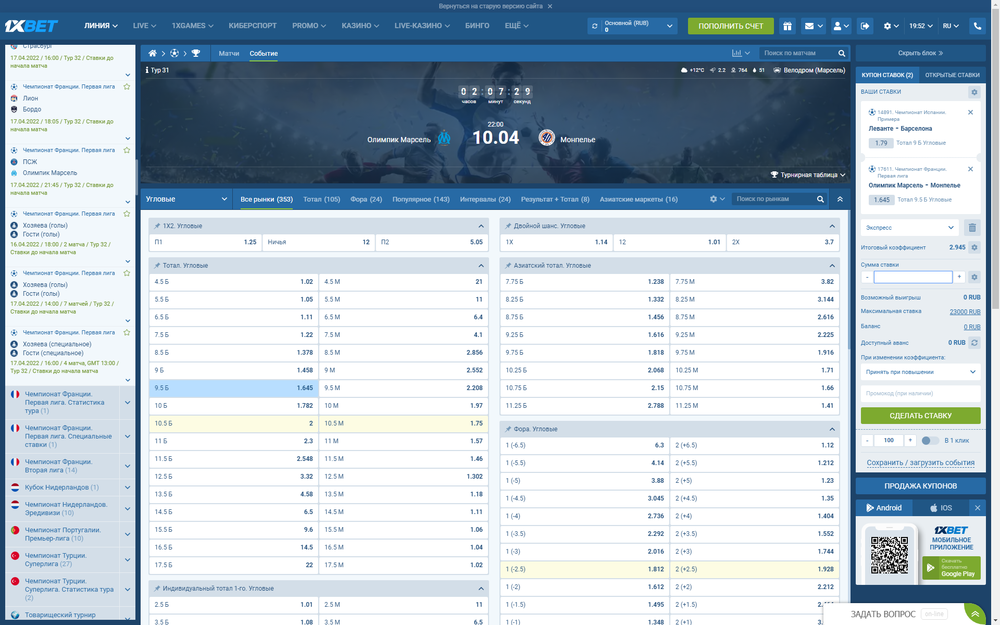The width and height of the screenshot is (1000, 625).
Task: Remove Олимпик Марсель - Монпелье bet from coupon
Action: (971, 169)
